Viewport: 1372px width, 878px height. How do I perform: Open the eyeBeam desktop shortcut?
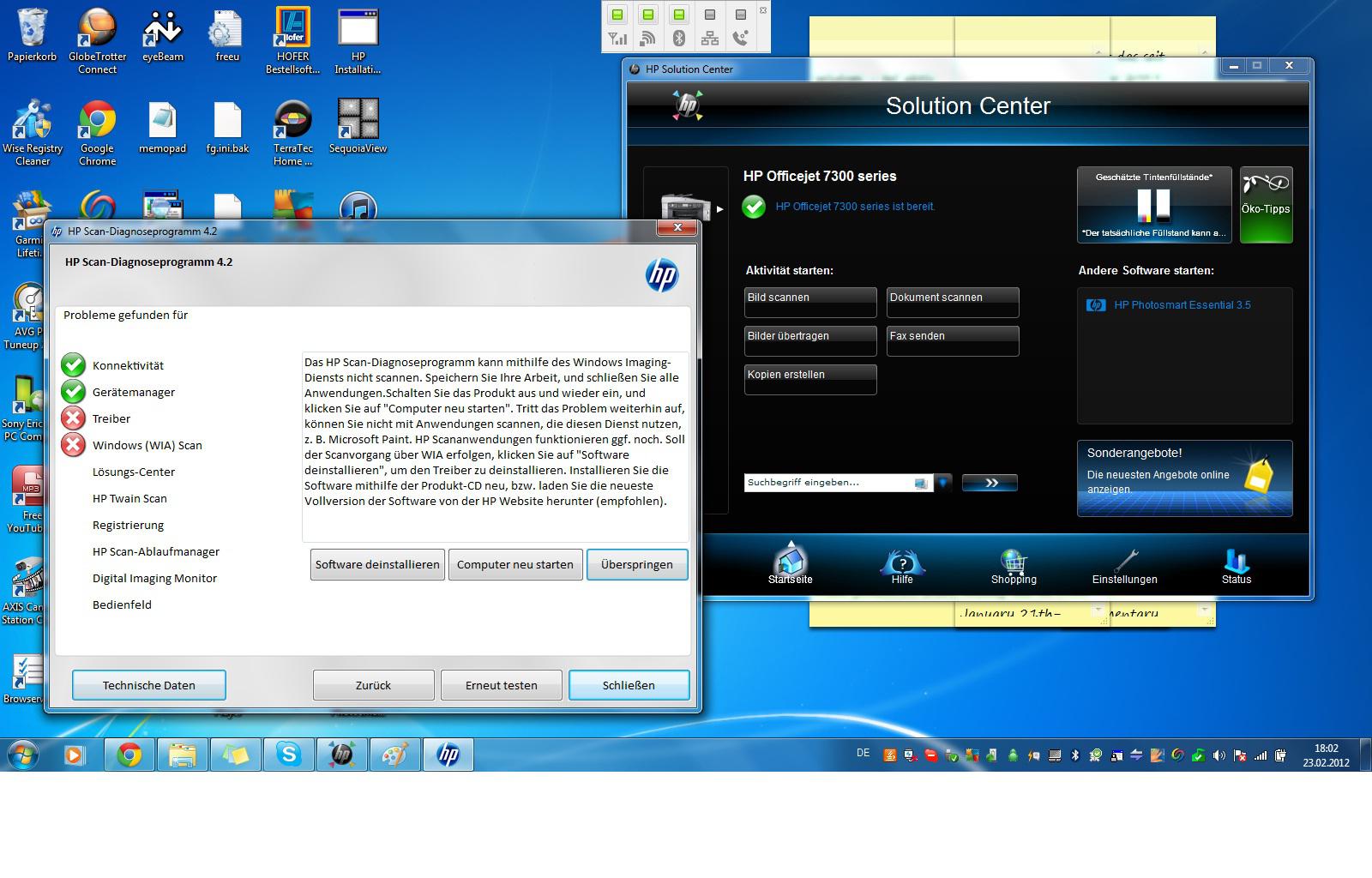click(x=162, y=36)
